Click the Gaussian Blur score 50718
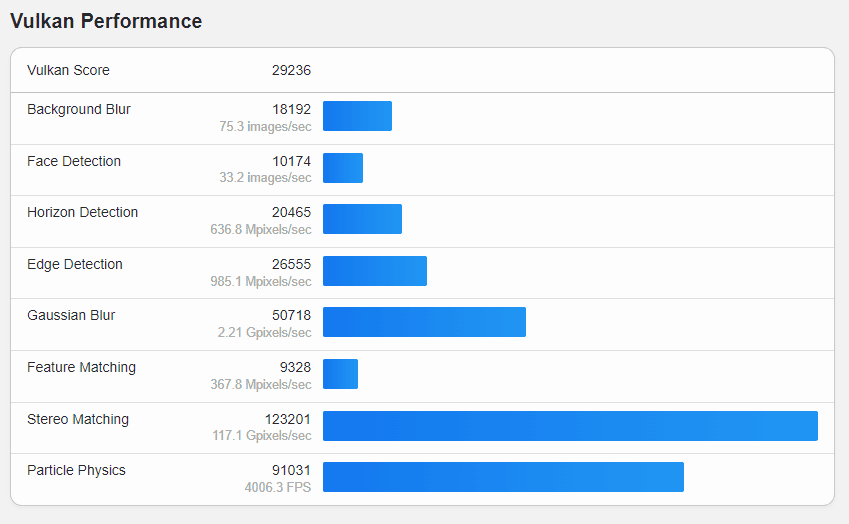849x524 pixels. (x=291, y=315)
